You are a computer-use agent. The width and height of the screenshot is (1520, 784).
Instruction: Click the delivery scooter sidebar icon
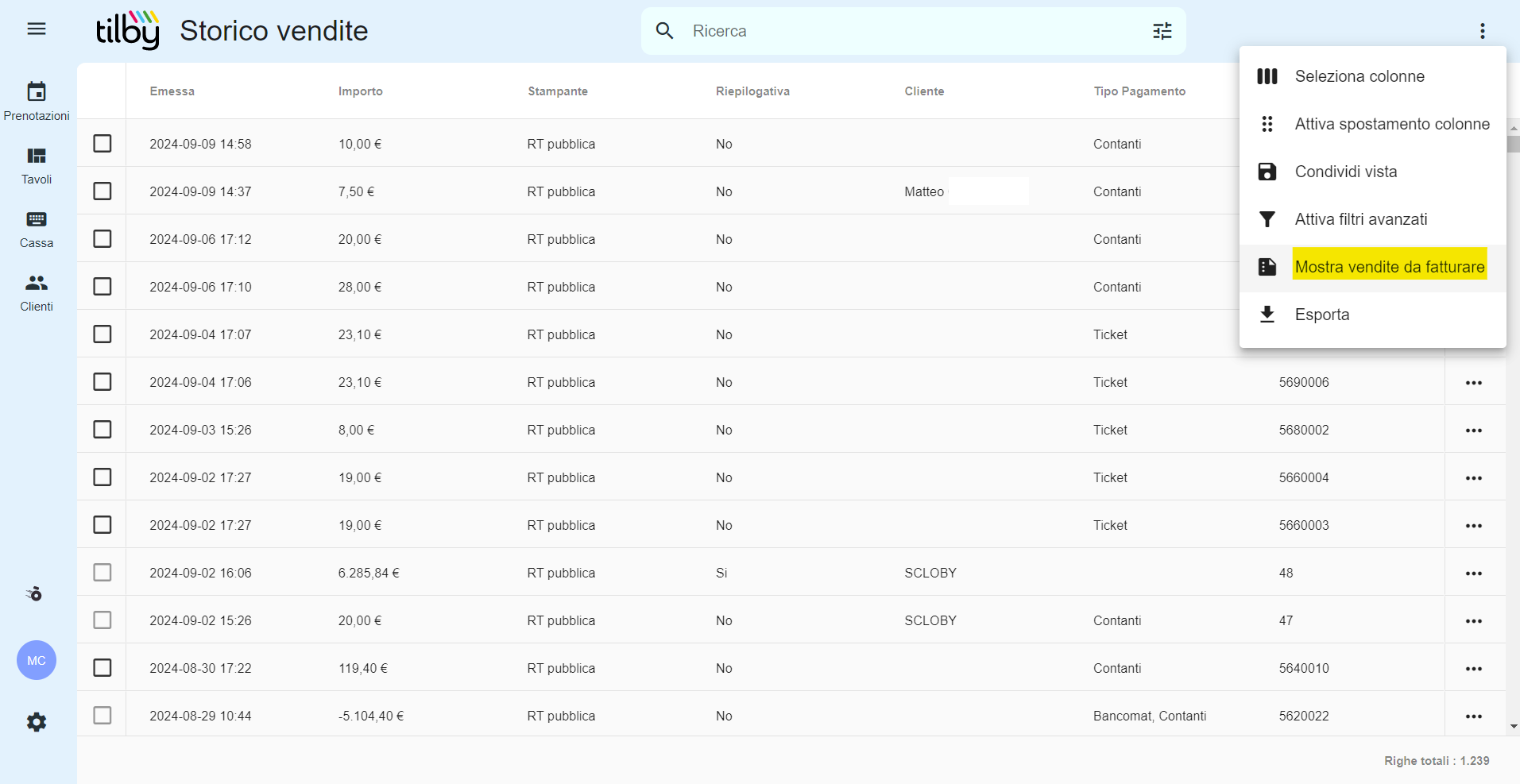click(x=34, y=593)
